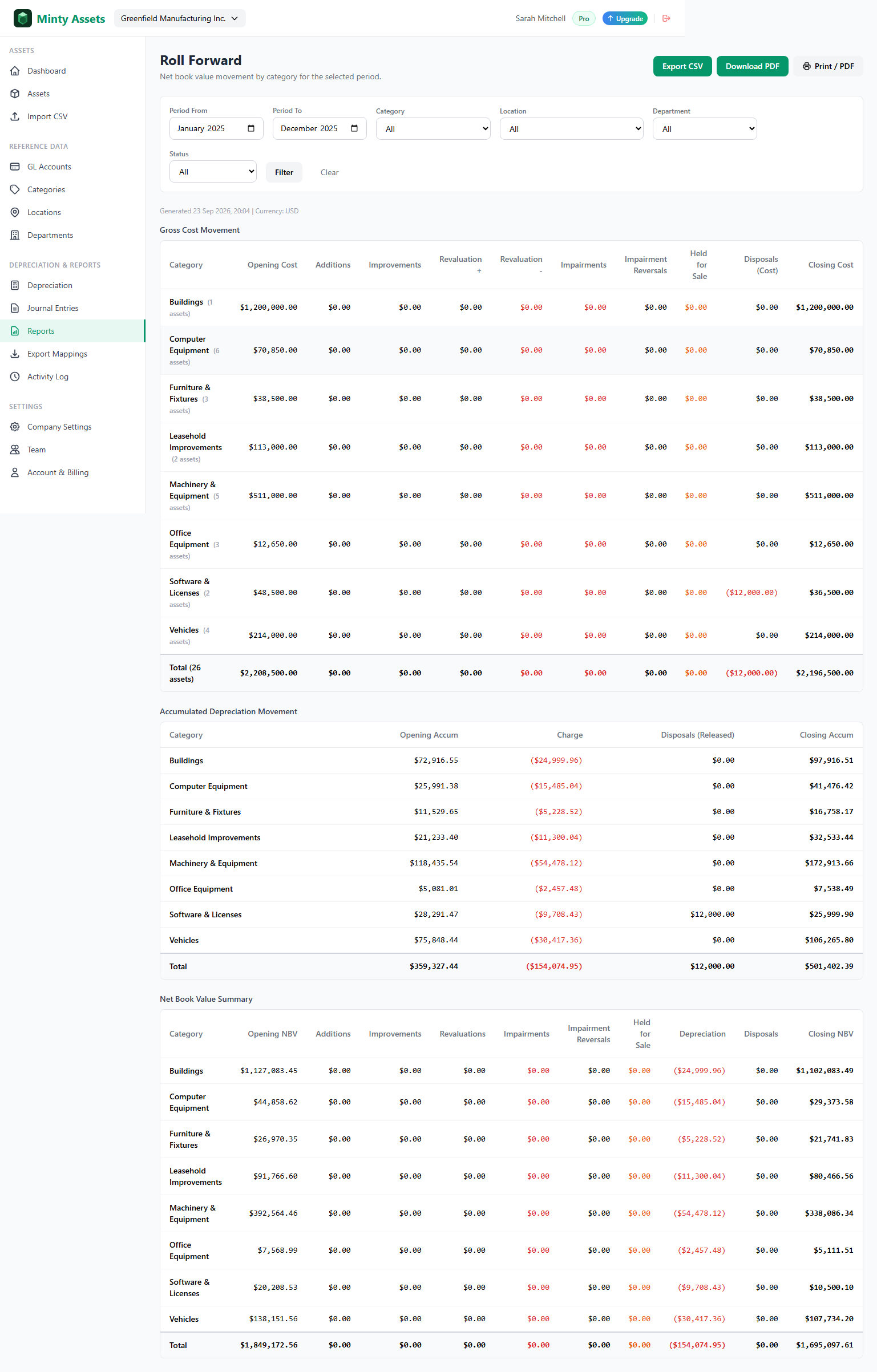Click the Account & Billing person icon
Screen dimensions: 877x1372
point(15,472)
